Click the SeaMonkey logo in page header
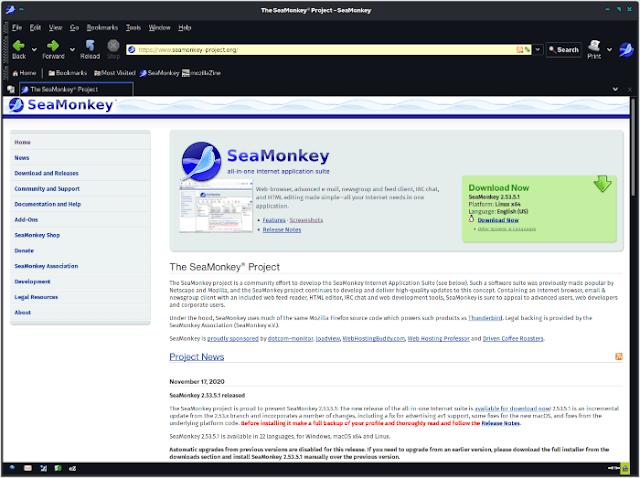Image resolution: width=640 pixels, height=478 pixels. (x=61, y=105)
